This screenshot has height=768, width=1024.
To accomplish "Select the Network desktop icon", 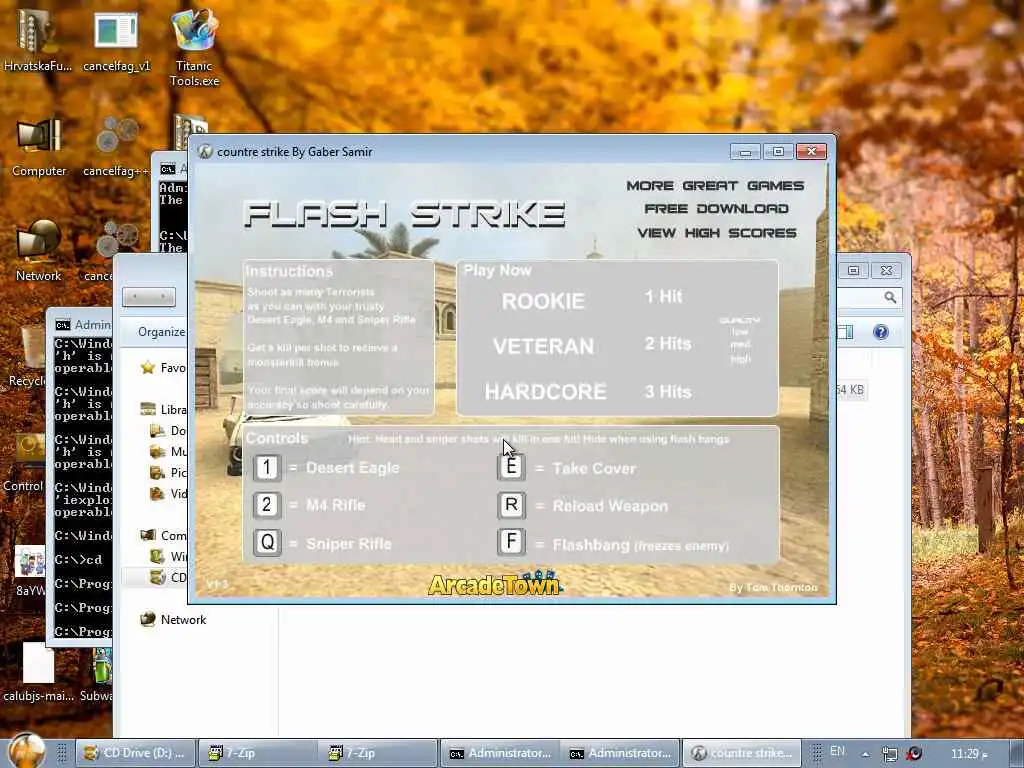I will point(39,251).
